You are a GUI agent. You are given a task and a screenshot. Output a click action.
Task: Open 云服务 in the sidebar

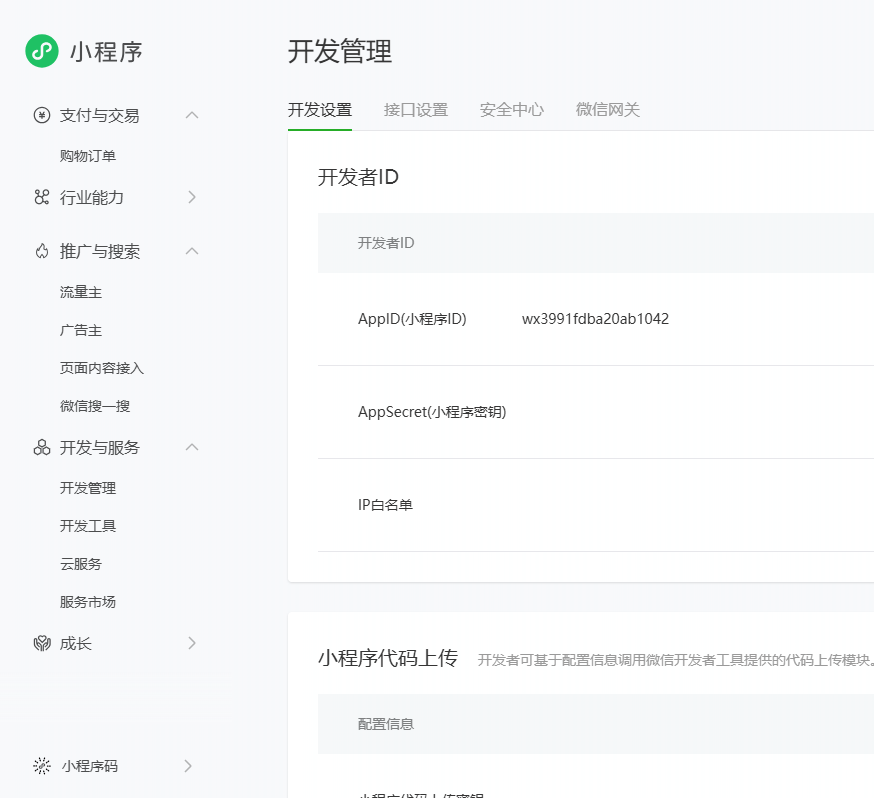(x=81, y=564)
